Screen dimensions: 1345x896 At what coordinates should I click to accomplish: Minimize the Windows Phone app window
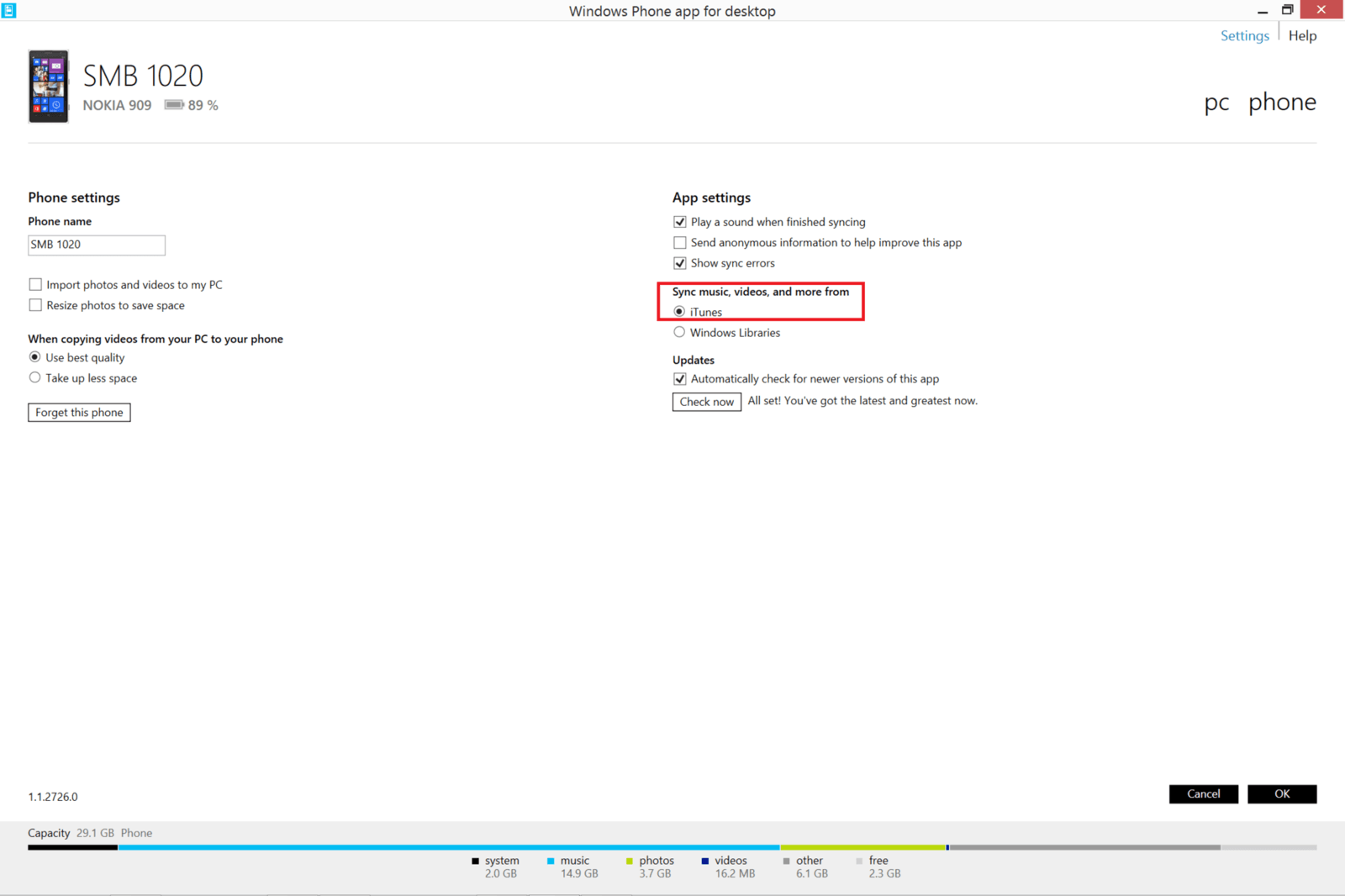[1262, 10]
